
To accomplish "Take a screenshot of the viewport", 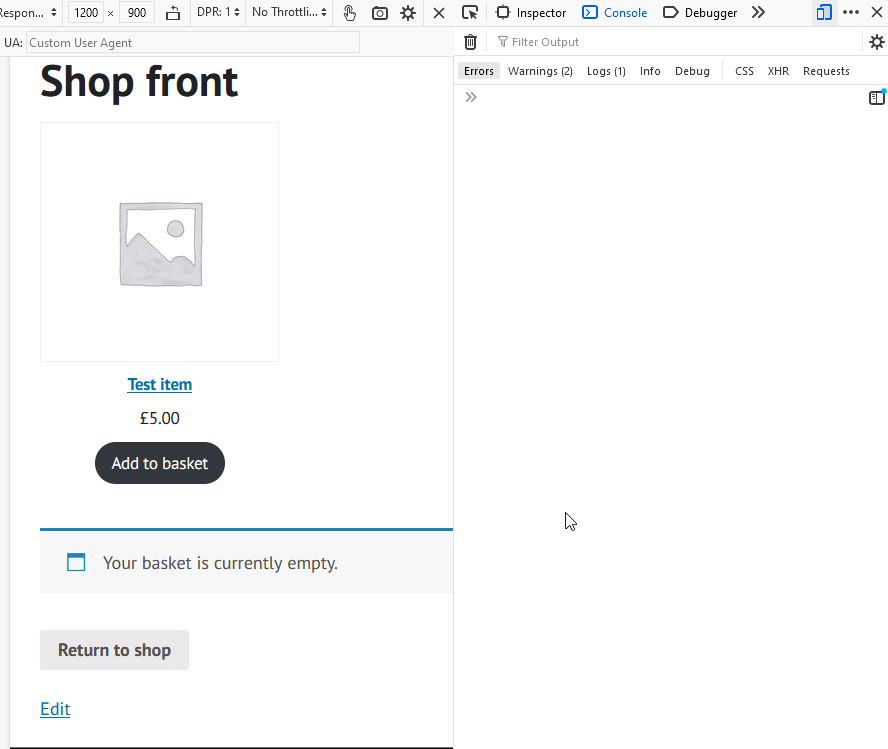I will click(x=379, y=12).
